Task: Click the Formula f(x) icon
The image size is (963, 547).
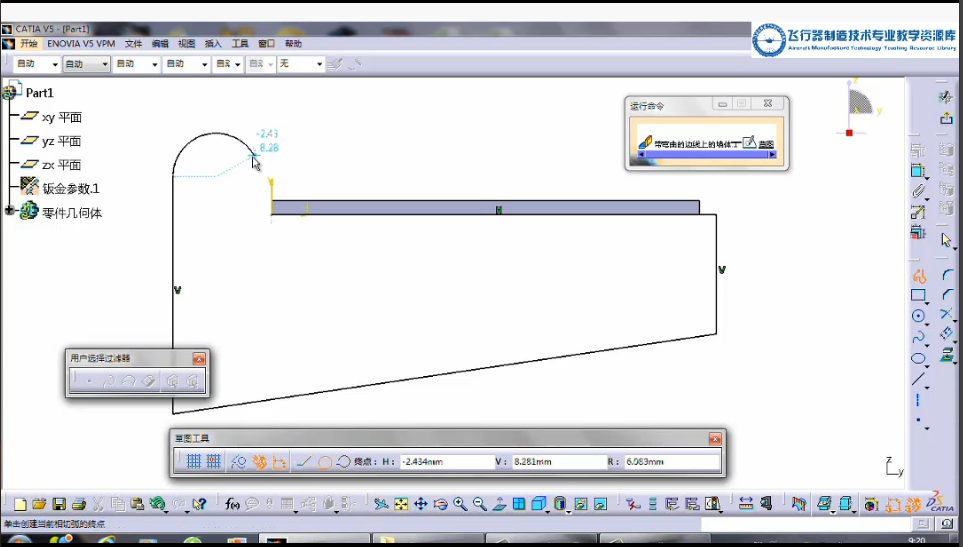Action: coord(231,504)
